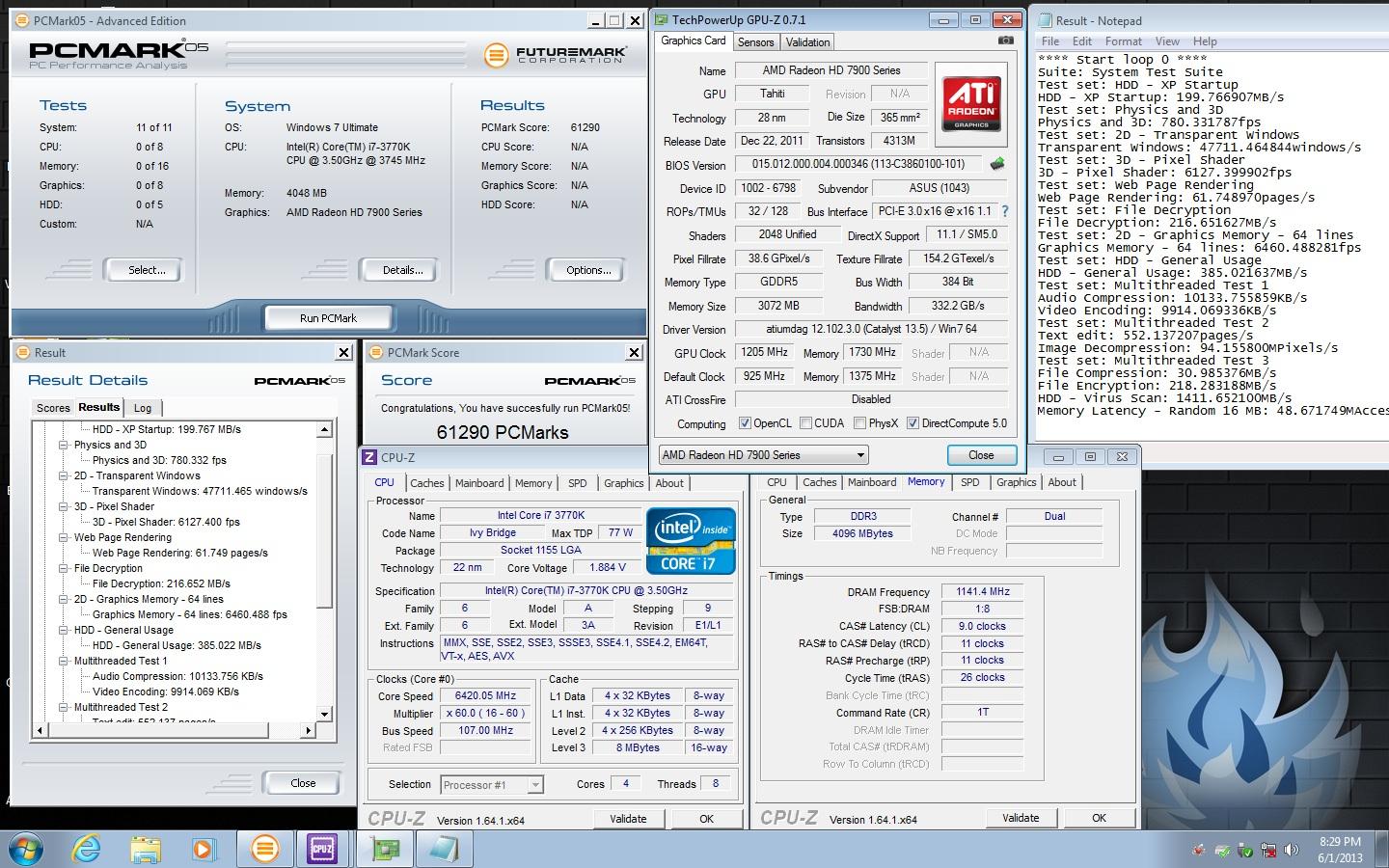Close the Result Details window with X

(x=343, y=353)
